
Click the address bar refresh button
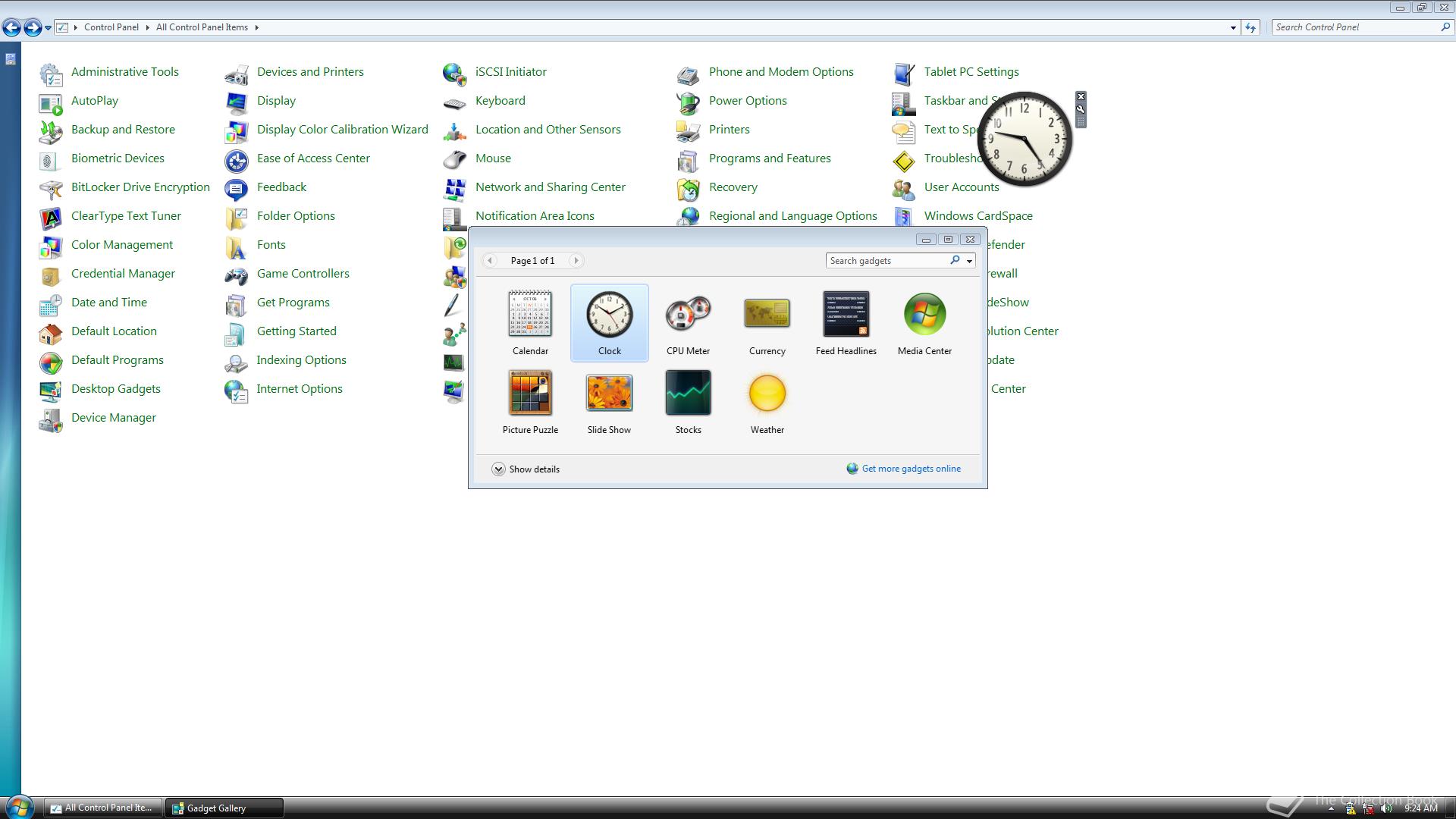[1250, 27]
